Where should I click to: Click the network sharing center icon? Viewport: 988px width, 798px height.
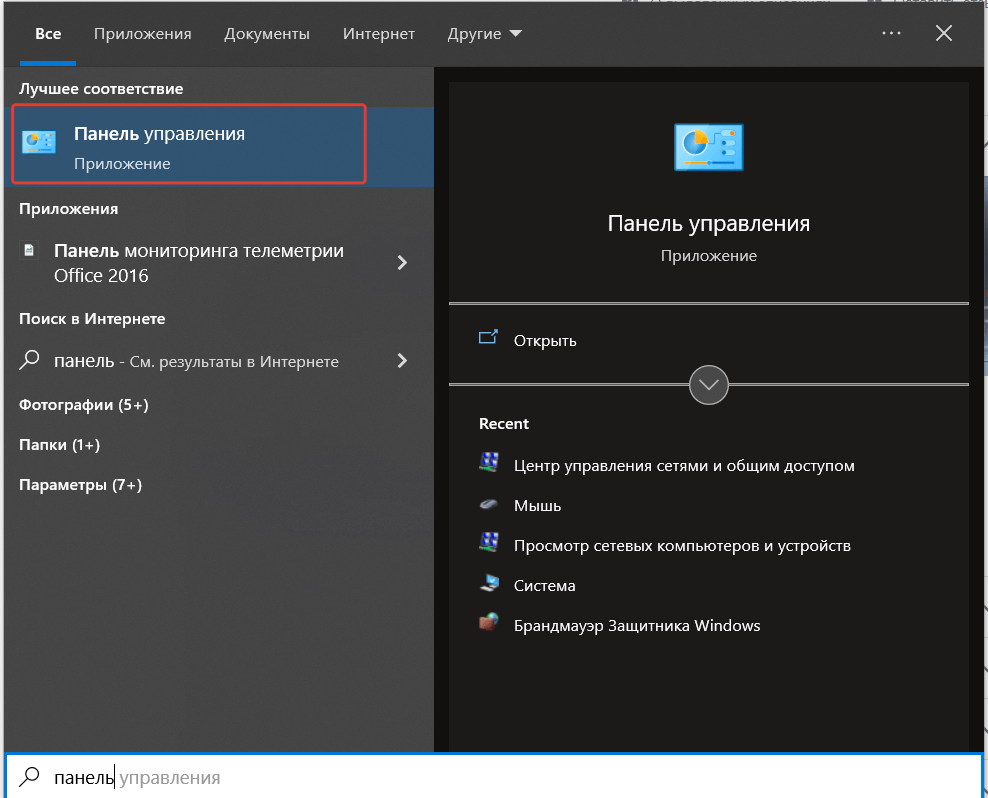489,465
